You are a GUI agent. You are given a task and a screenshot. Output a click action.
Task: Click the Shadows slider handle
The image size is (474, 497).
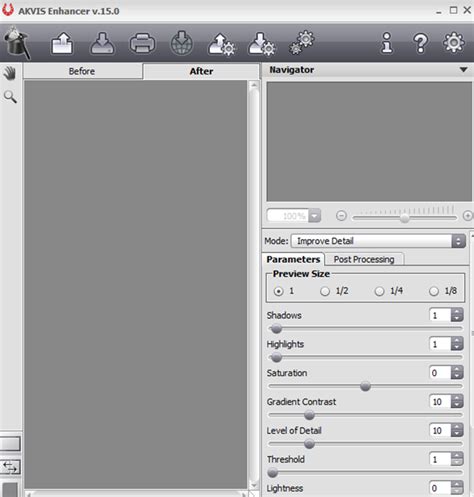click(x=276, y=329)
